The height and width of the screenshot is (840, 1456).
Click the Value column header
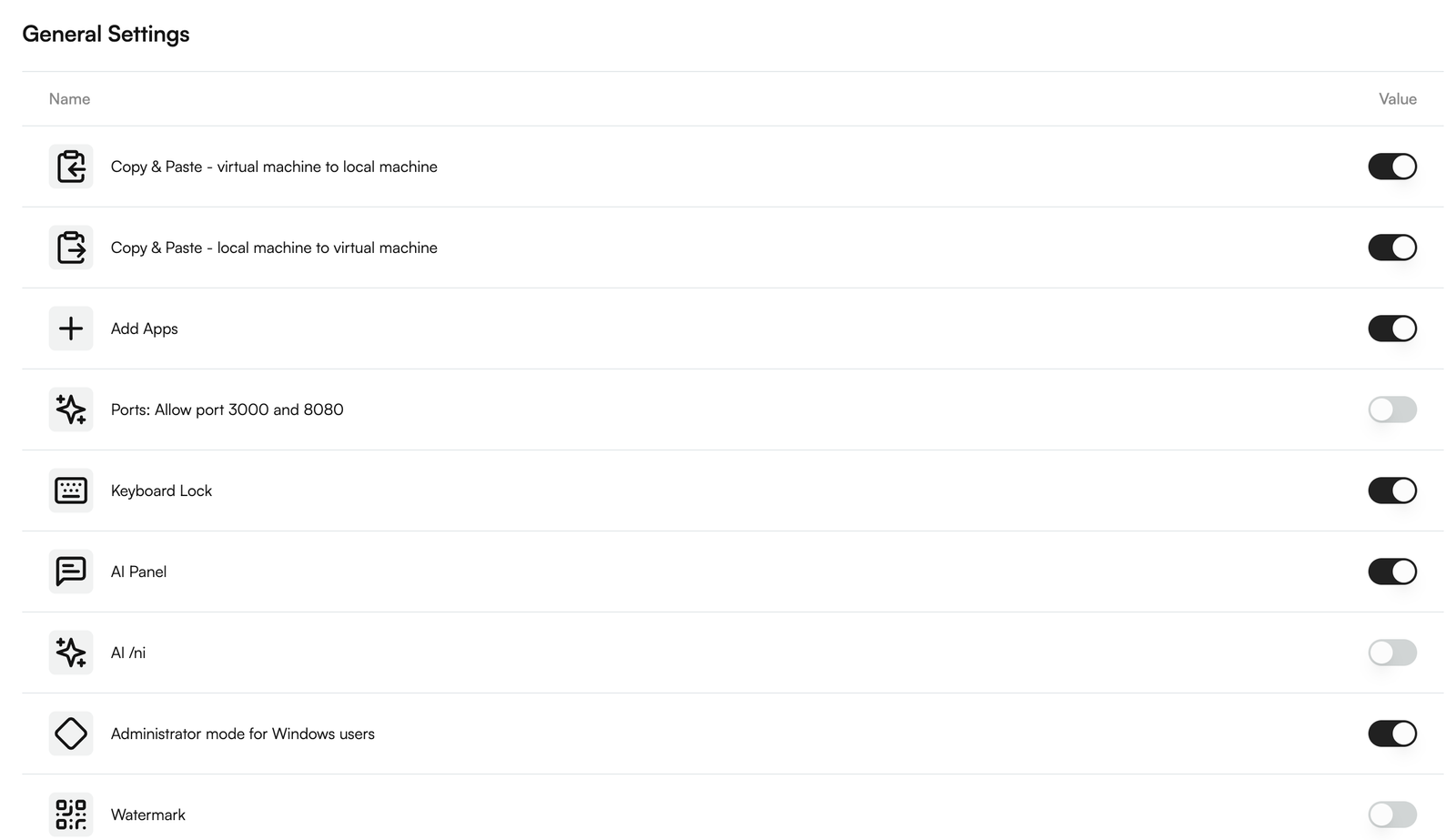pos(1397,98)
